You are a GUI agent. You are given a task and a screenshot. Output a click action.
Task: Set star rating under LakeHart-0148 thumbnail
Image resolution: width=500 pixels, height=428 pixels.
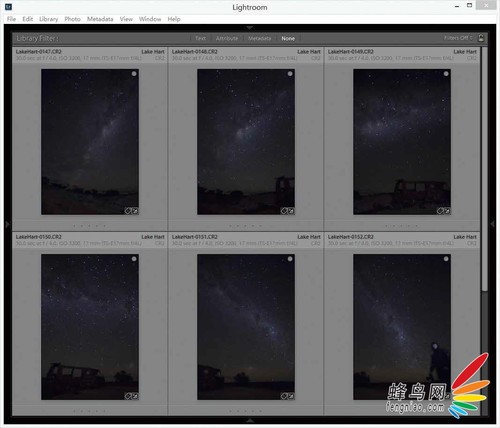pyautogui.click(x=245, y=226)
